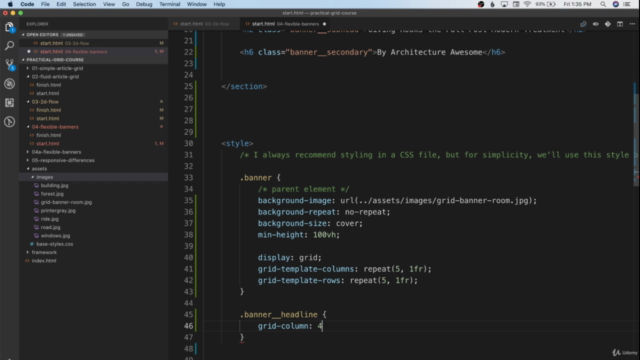The height and width of the screenshot is (360, 640).
Task: Select the start.html 04-flexible-banners tab
Action: pyautogui.click(x=284, y=24)
